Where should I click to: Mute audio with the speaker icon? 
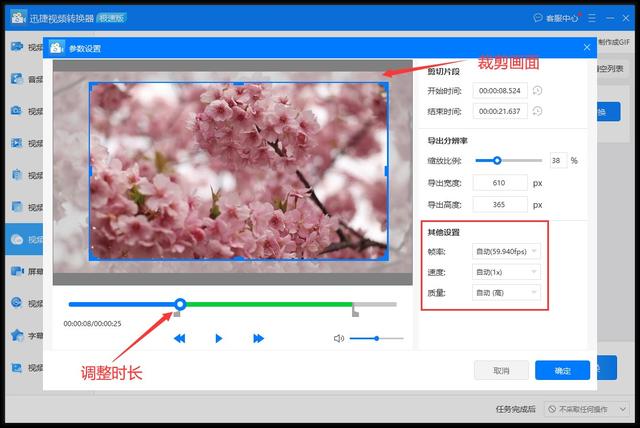(339, 339)
